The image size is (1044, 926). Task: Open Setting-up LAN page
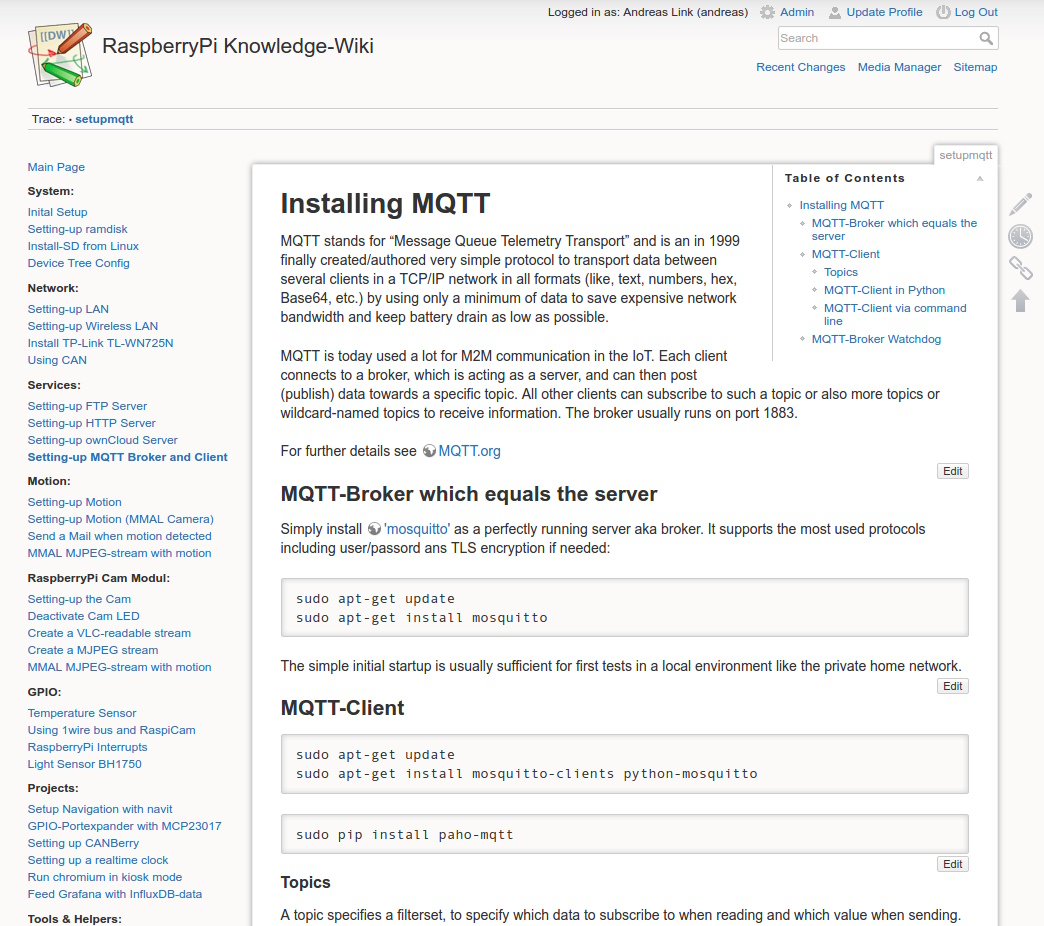[x=68, y=310]
